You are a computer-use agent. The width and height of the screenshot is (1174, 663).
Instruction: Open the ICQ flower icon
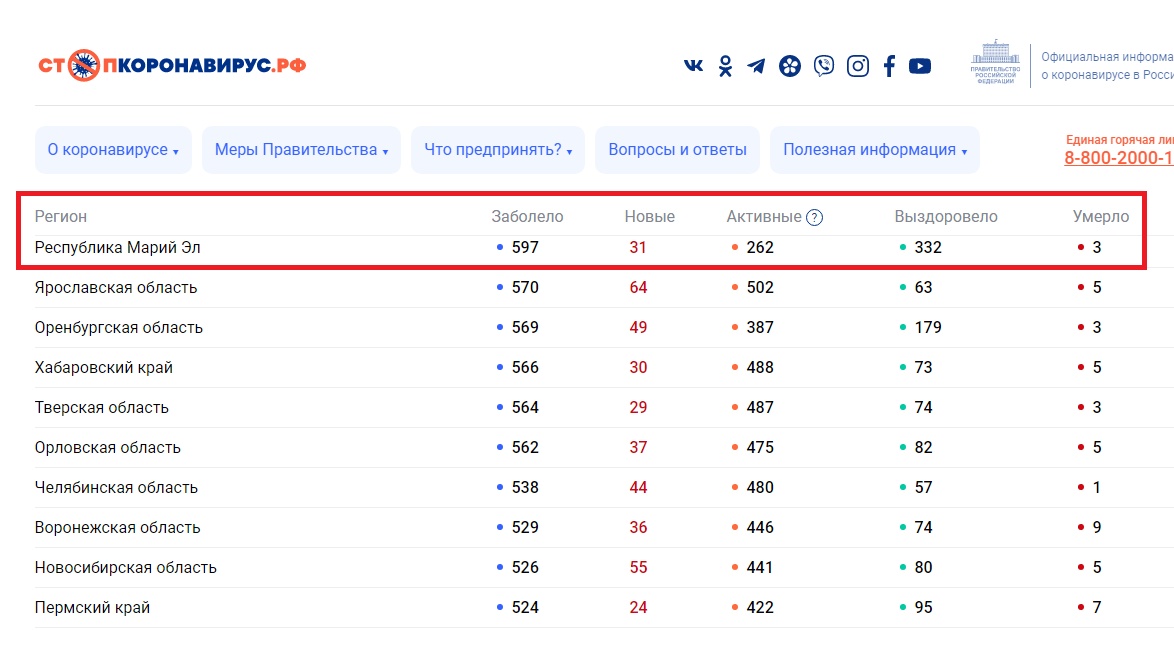[790, 66]
